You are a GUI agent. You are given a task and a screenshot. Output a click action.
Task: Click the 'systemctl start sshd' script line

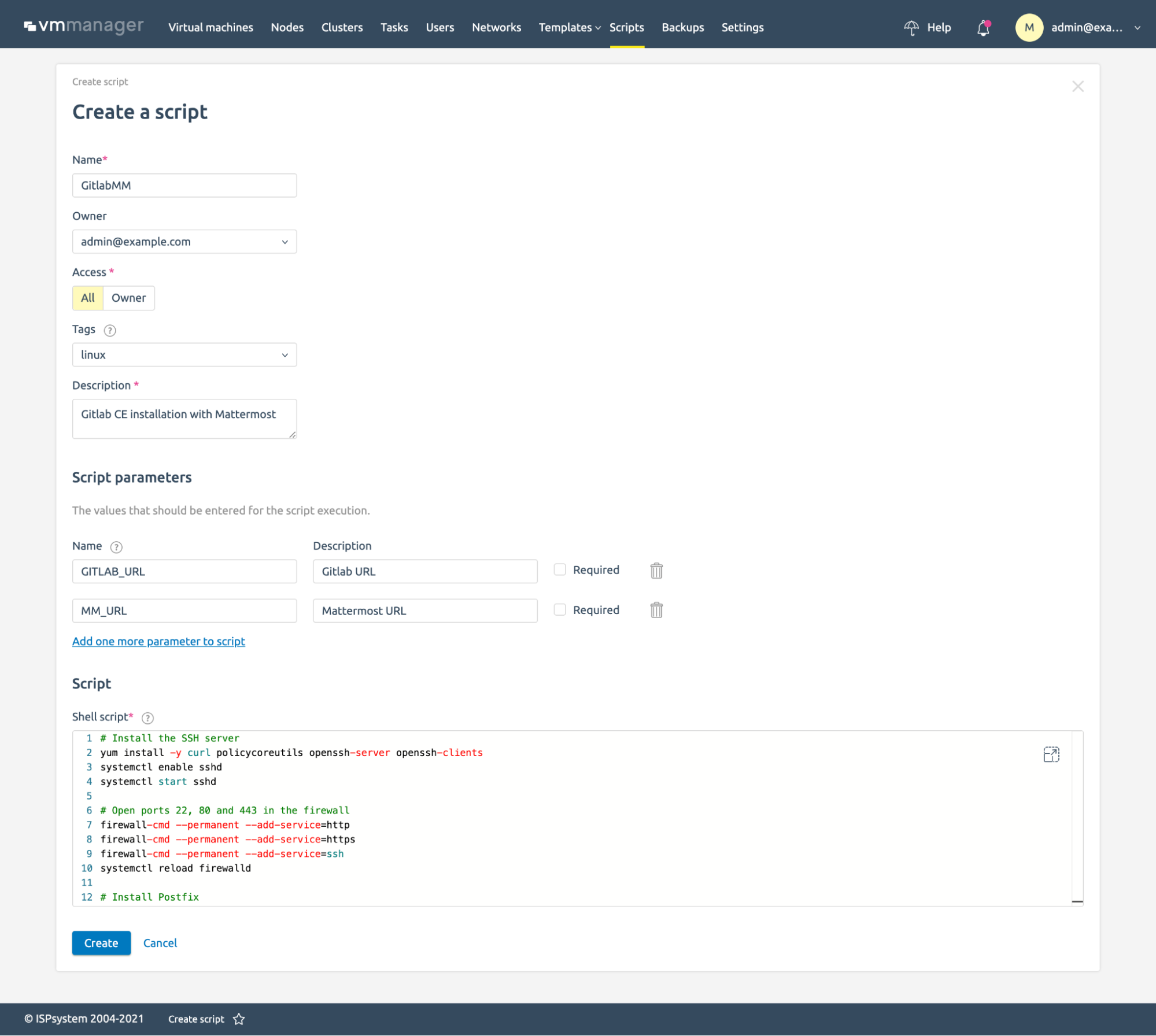point(158,782)
